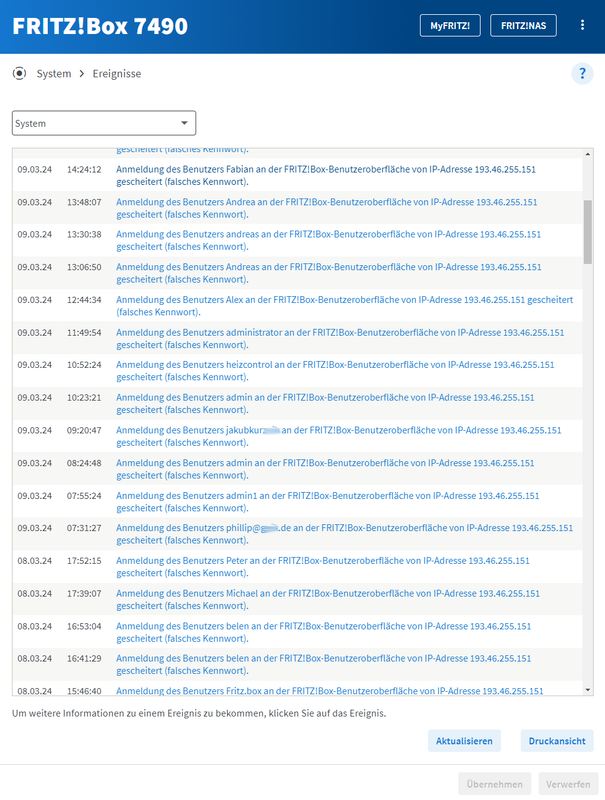Open MyFRITZ! from the header
605x800 pixels.
[450, 26]
